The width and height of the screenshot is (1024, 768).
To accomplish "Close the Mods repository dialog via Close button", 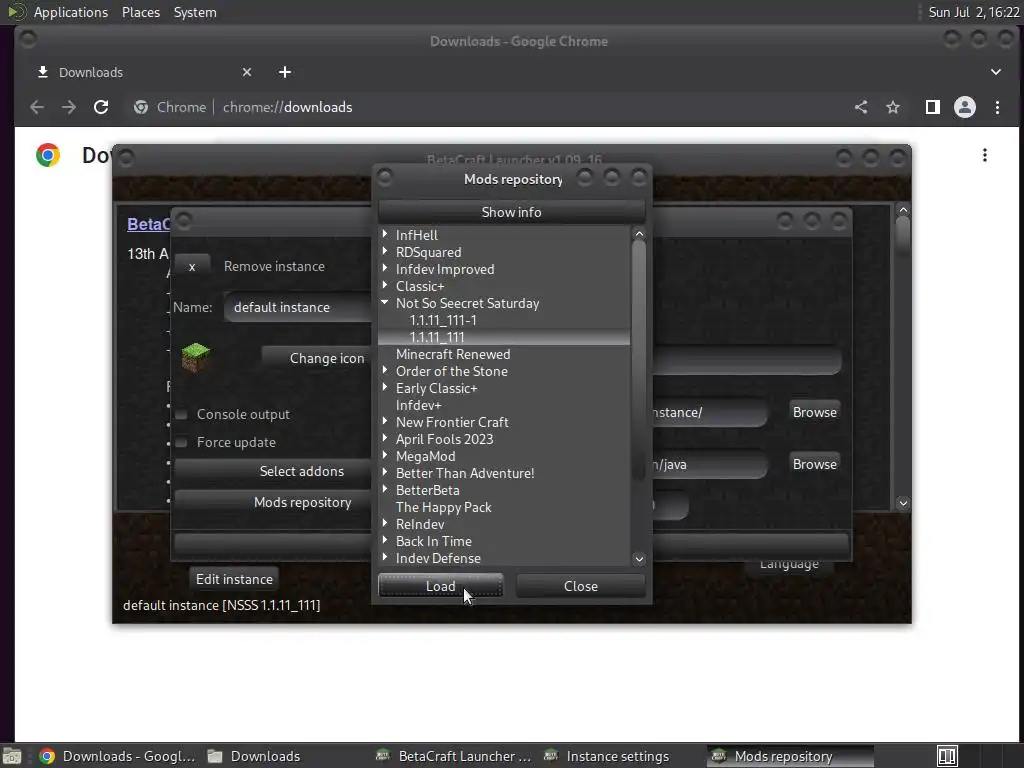I will (581, 586).
